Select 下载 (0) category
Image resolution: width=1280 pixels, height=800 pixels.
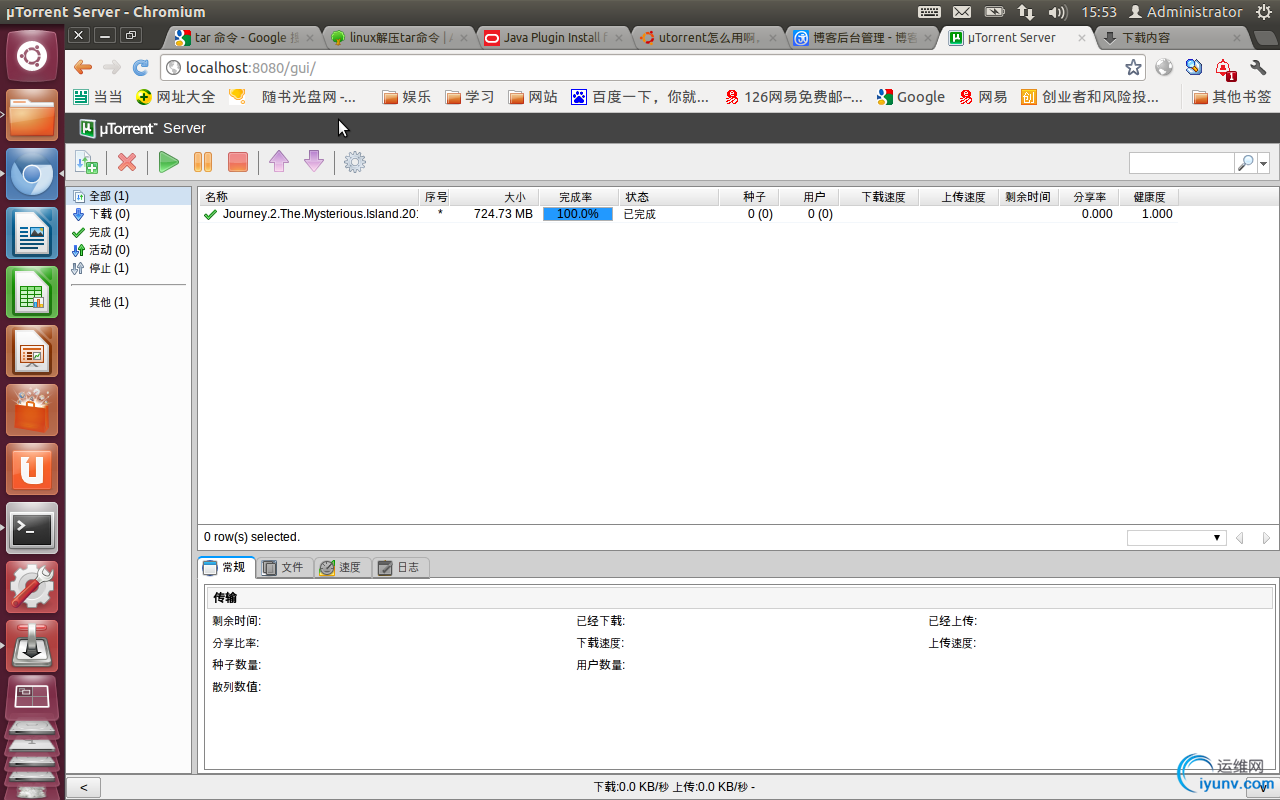click(x=128, y=214)
